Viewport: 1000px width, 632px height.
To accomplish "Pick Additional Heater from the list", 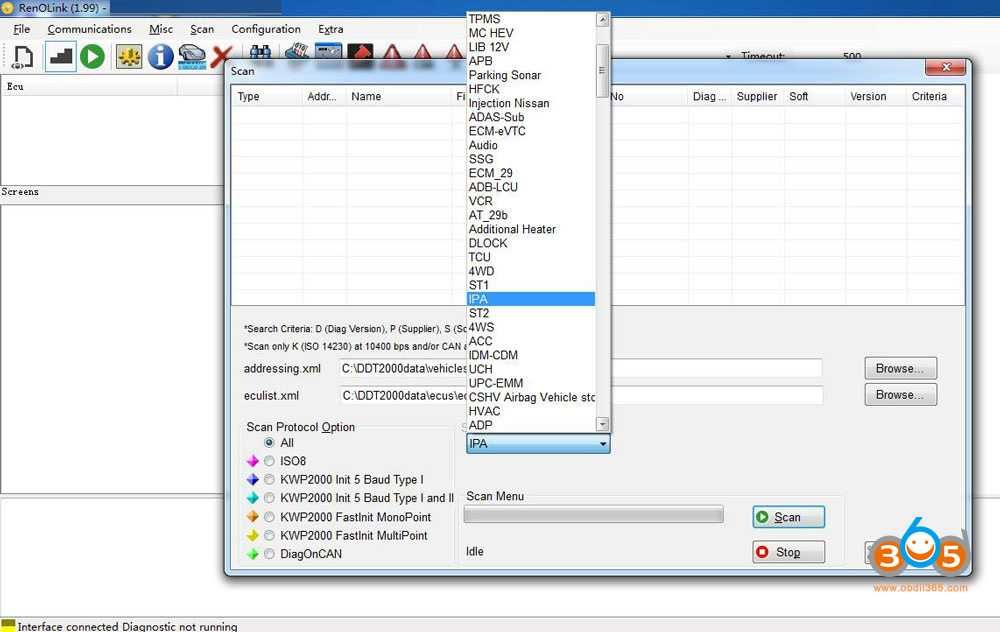I will (x=531, y=230).
